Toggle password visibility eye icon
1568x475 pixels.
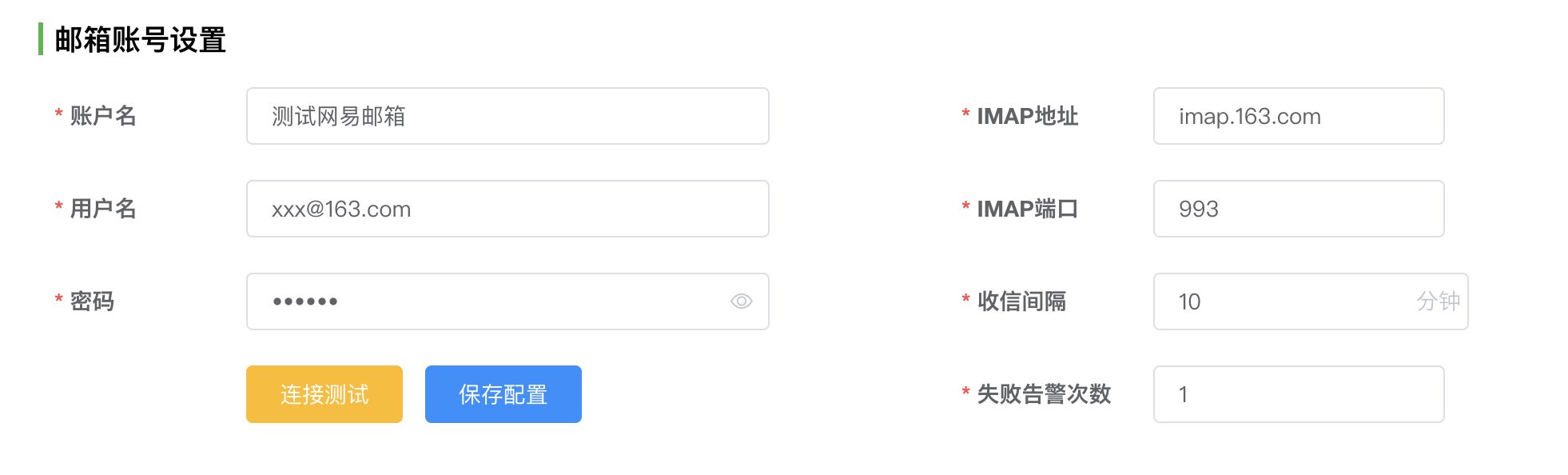[741, 301]
